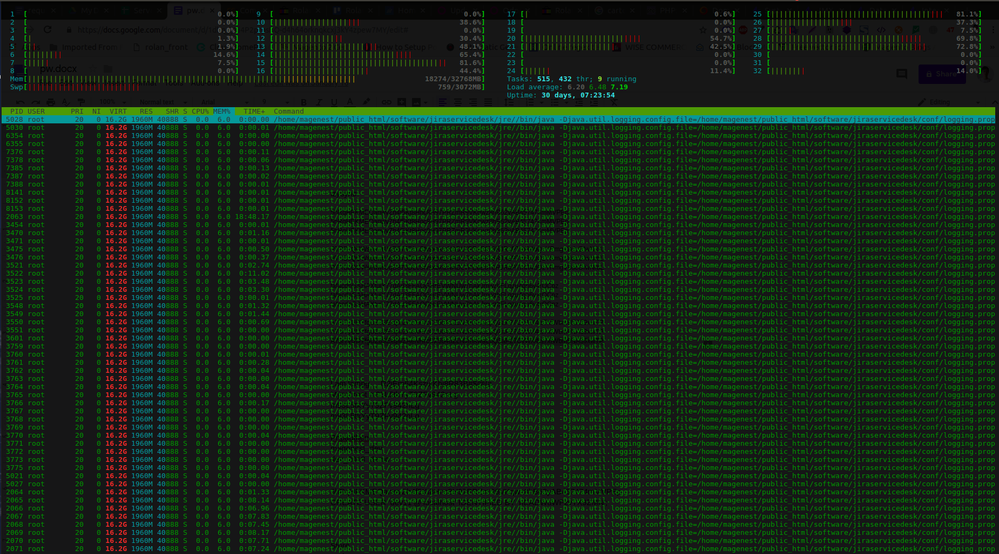Select process row with PID 7378
This screenshot has width=999, height=554.
(498, 160)
